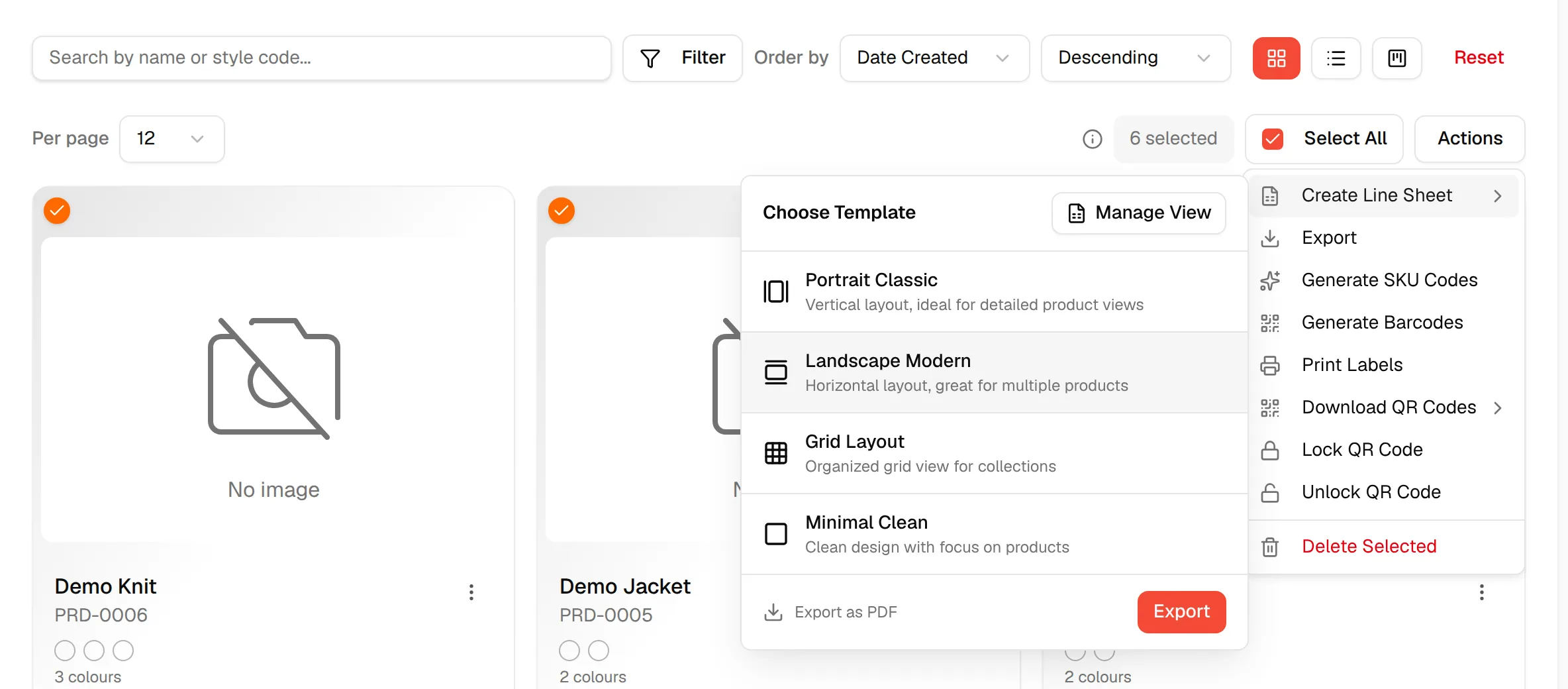The height and width of the screenshot is (689, 1568).
Task: Click the "6 selected" count label
Action: (x=1173, y=138)
